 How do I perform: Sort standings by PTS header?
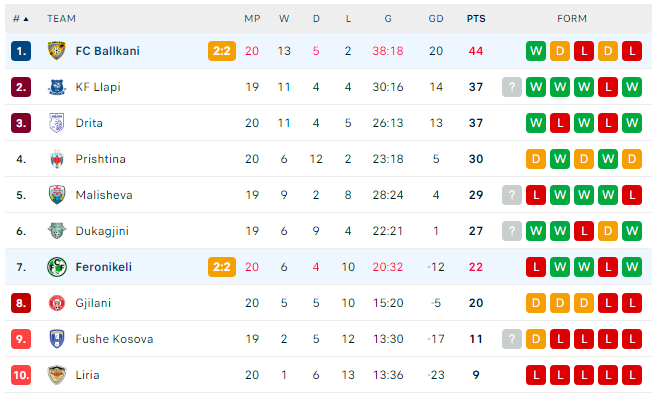(x=476, y=19)
